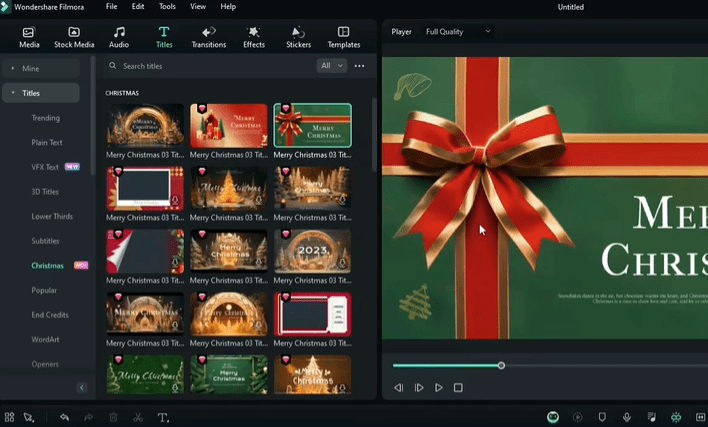Click the add text icon in timeline toolbar
The height and width of the screenshot is (427, 708).
tap(163, 417)
